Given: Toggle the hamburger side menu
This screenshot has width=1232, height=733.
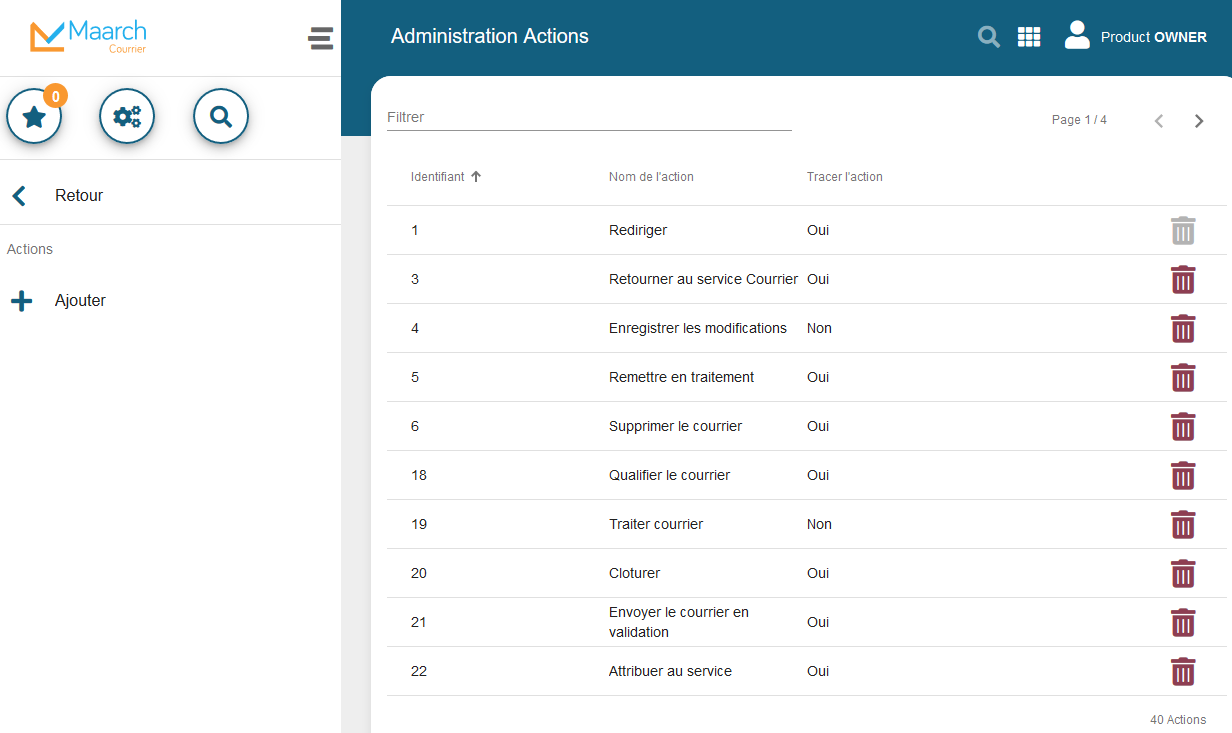Looking at the screenshot, I should [320, 39].
